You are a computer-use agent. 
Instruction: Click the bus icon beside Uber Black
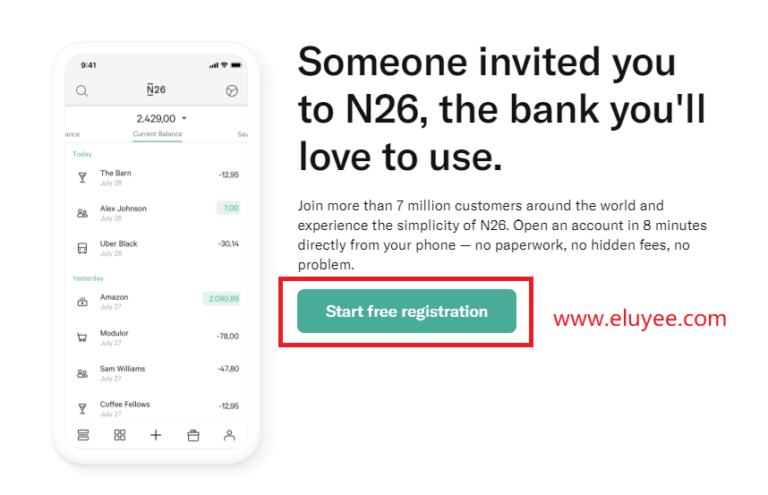pos(82,247)
